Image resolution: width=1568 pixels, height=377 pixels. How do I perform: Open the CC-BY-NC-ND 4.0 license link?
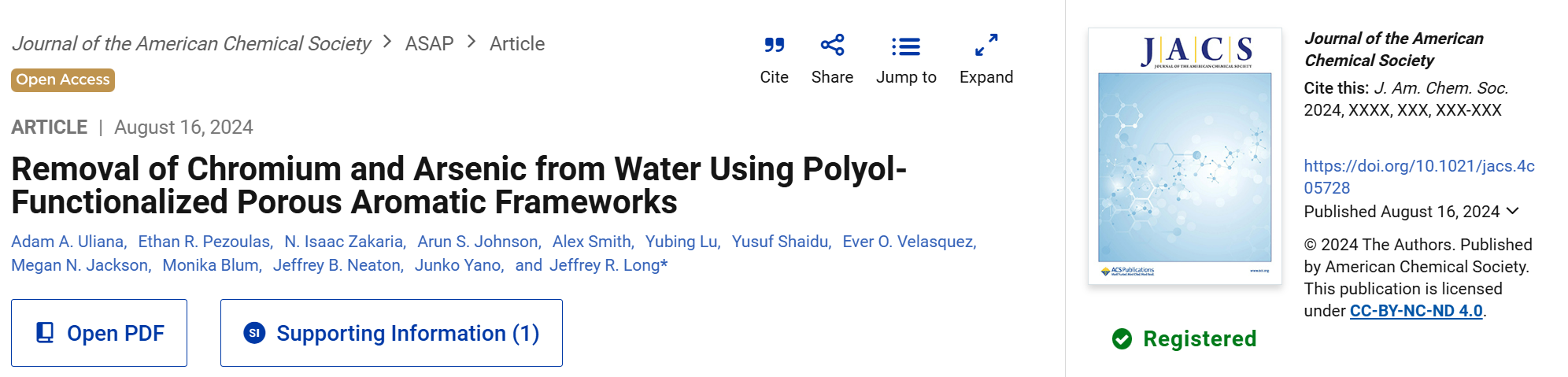tap(1416, 311)
